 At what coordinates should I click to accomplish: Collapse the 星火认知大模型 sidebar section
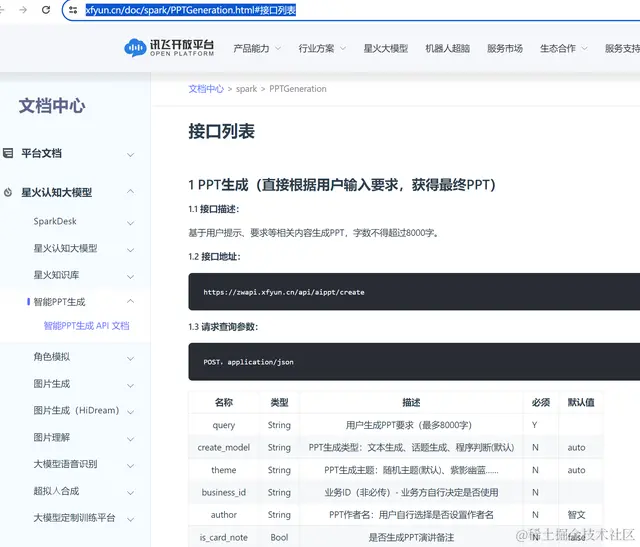point(130,191)
